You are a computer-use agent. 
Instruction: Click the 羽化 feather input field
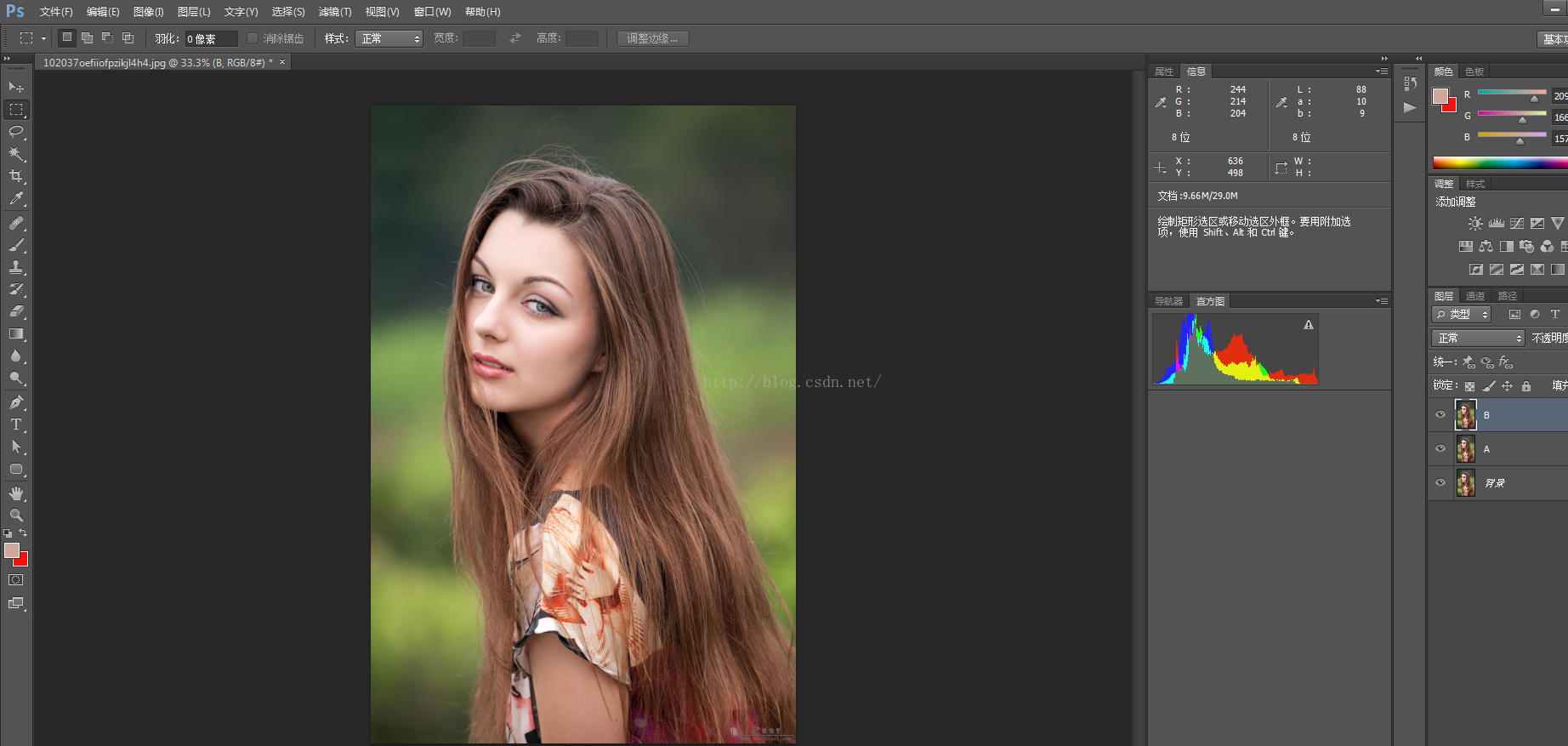click(x=211, y=38)
